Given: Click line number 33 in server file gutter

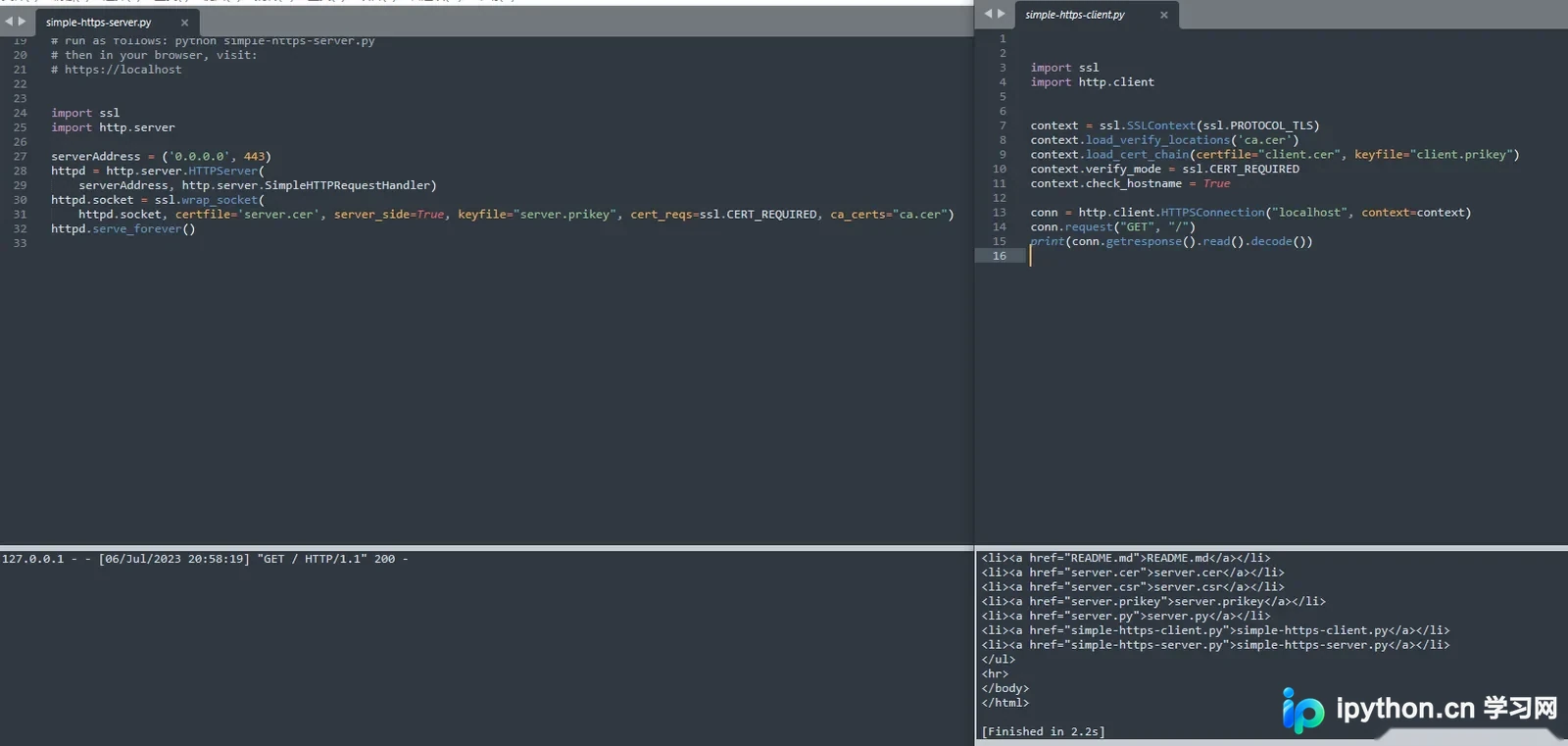Looking at the screenshot, I should [20, 243].
